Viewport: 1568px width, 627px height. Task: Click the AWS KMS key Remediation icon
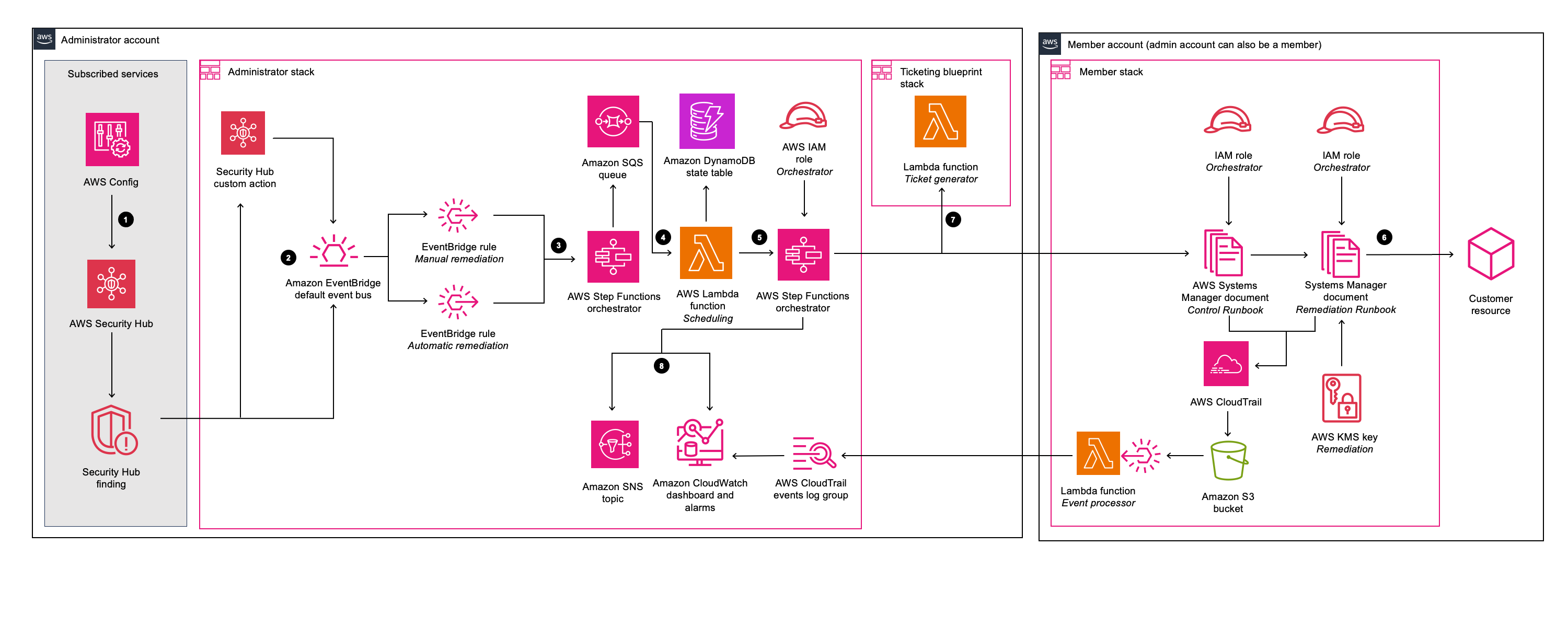(x=1342, y=398)
